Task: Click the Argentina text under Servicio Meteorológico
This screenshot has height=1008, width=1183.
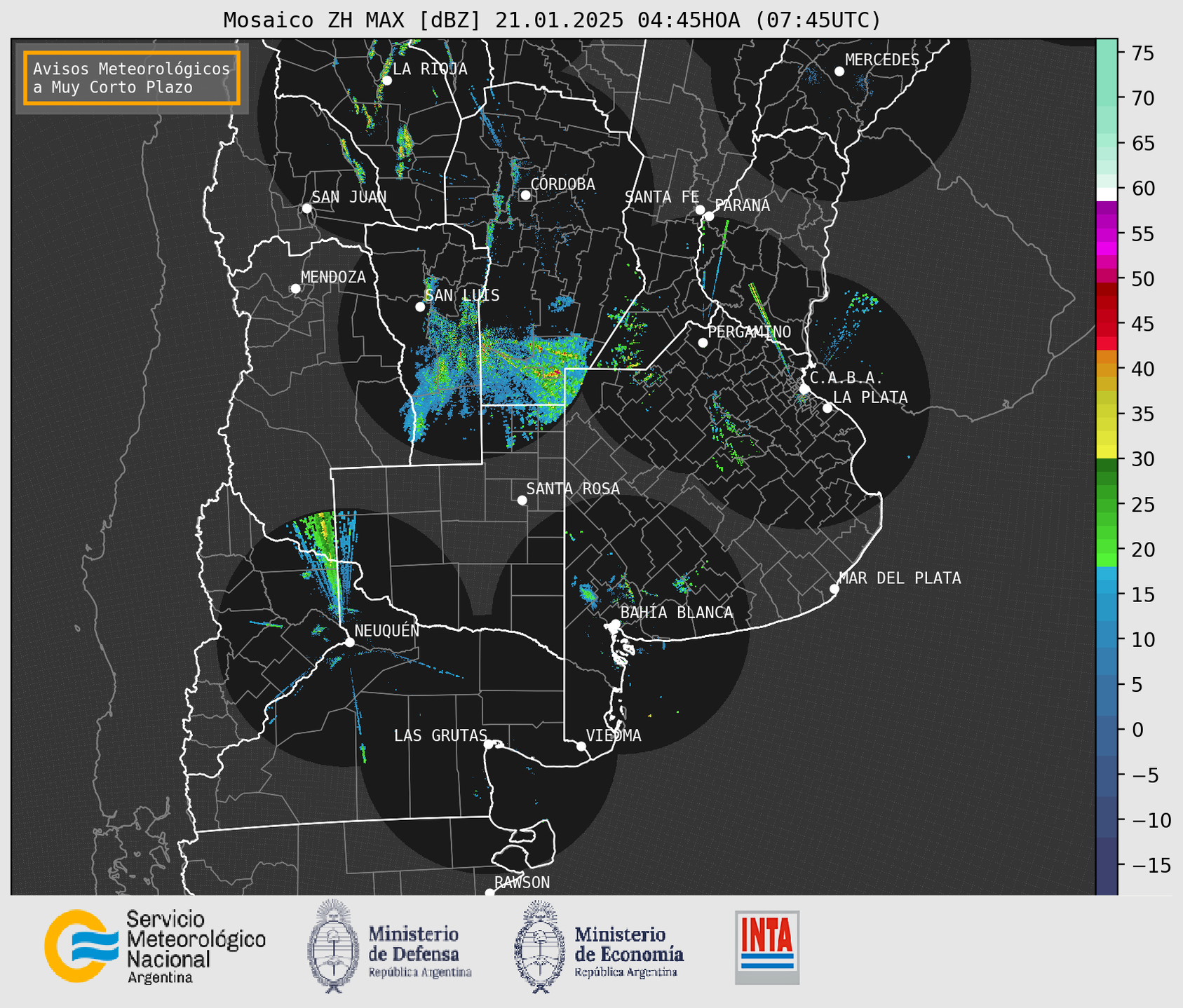Action: 160,978
